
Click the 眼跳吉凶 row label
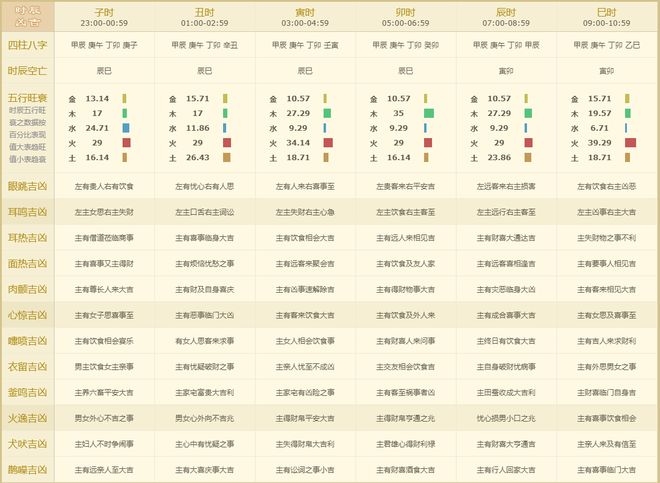[x=27, y=186]
